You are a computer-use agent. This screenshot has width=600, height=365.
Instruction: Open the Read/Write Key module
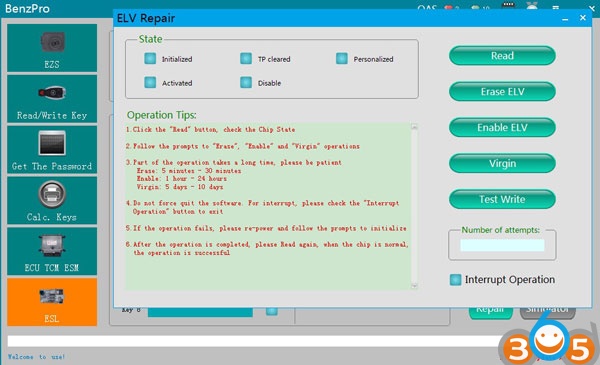click(x=52, y=99)
